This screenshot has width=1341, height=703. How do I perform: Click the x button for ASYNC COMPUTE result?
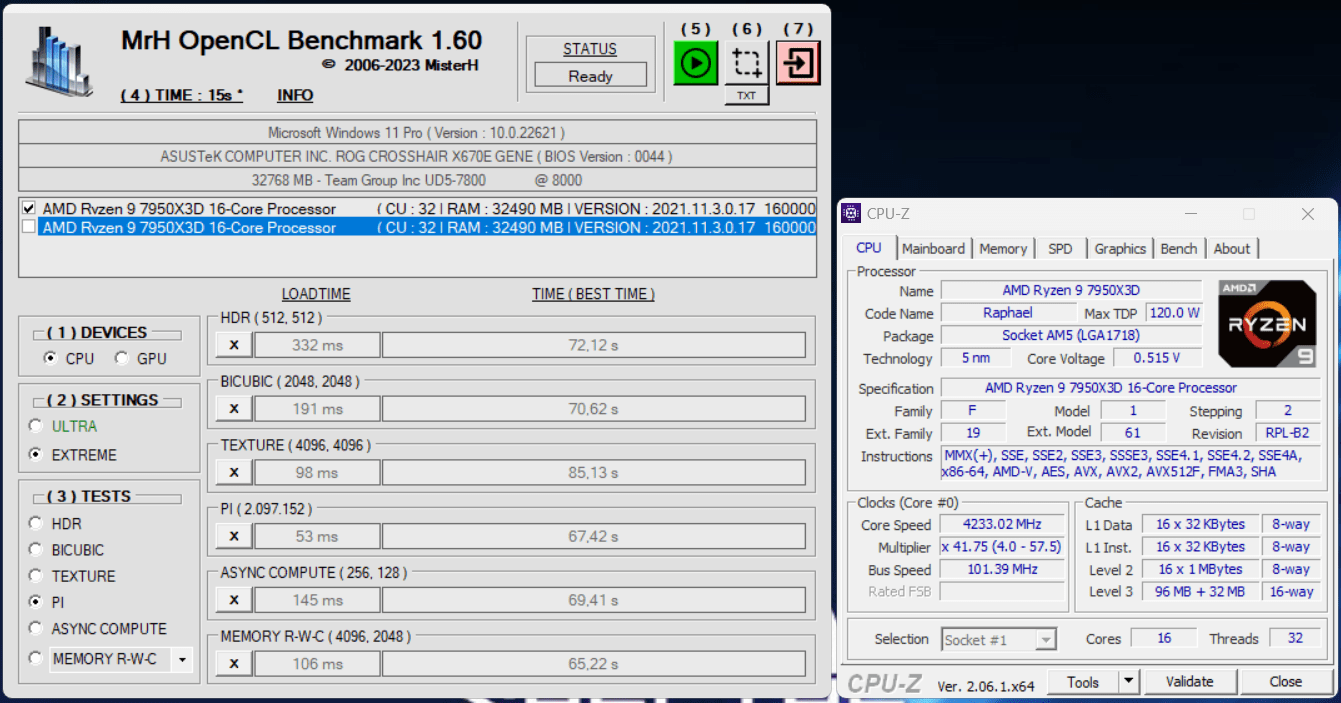234,600
